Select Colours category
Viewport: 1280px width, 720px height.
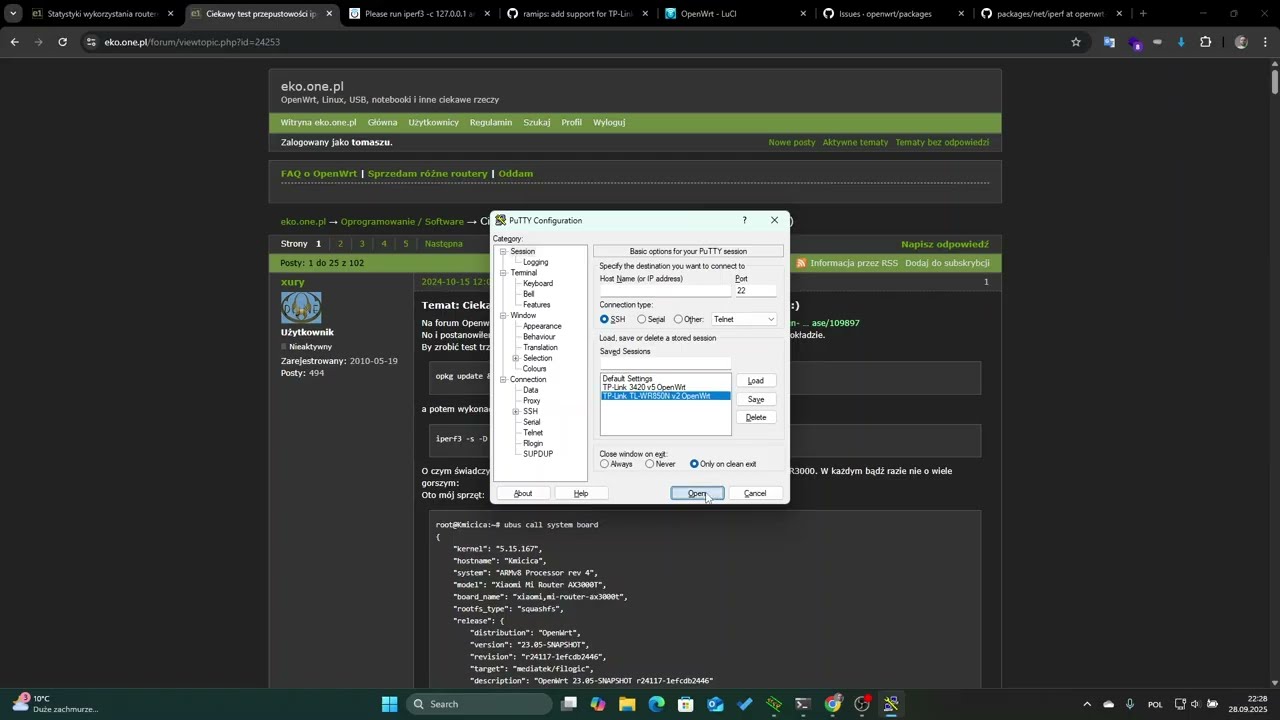534,369
